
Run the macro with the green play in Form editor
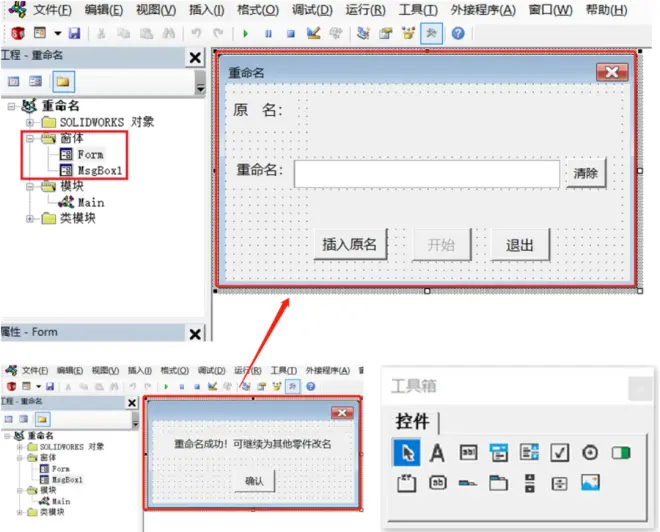(x=245, y=33)
